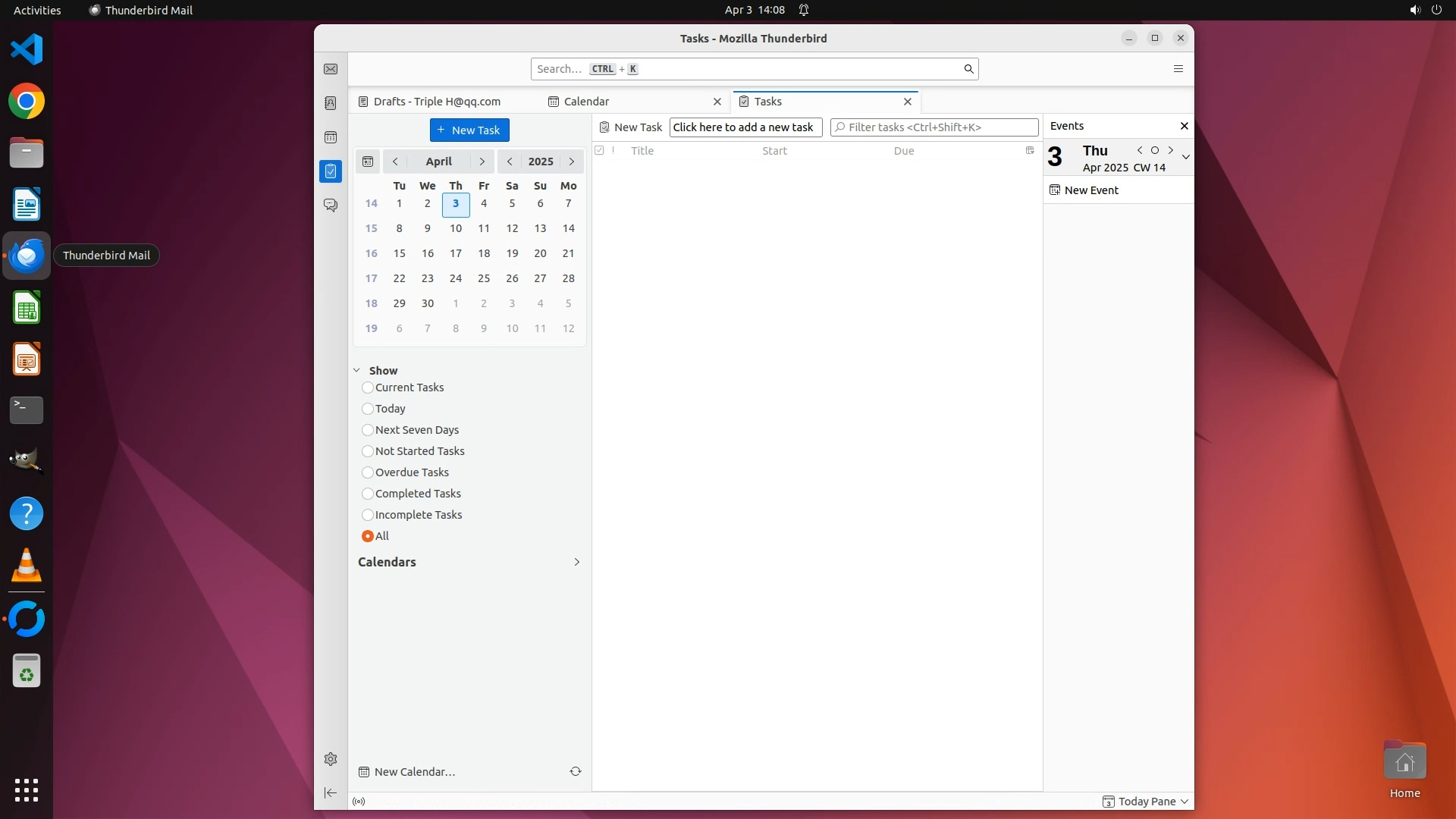Open the Thunderbird hamburger app menu
Image resolution: width=1456 pixels, height=819 pixels.
coord(1178,69)
